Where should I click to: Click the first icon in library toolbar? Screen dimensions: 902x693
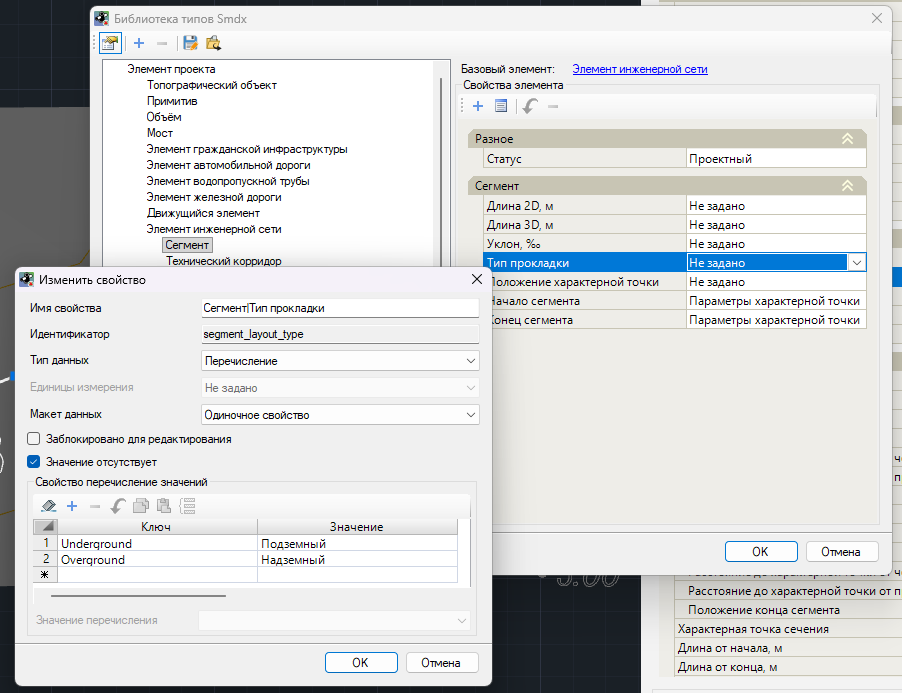110,43
